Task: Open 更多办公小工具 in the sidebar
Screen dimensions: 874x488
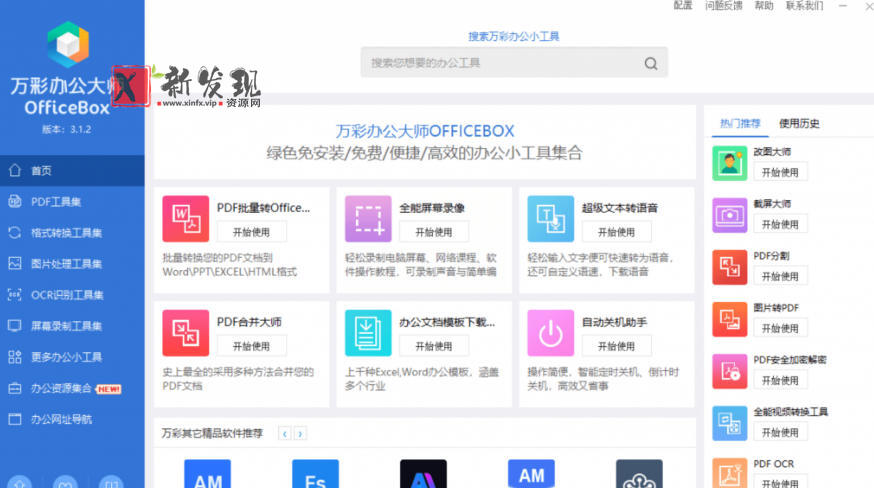Action: click(72, 357)
